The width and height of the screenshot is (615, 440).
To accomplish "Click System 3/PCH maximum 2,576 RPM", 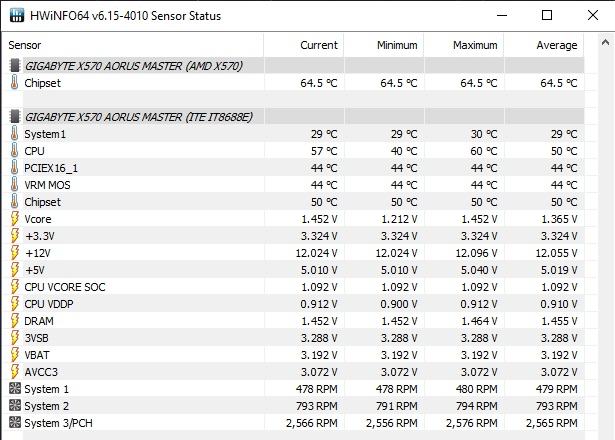I will 471,423.
